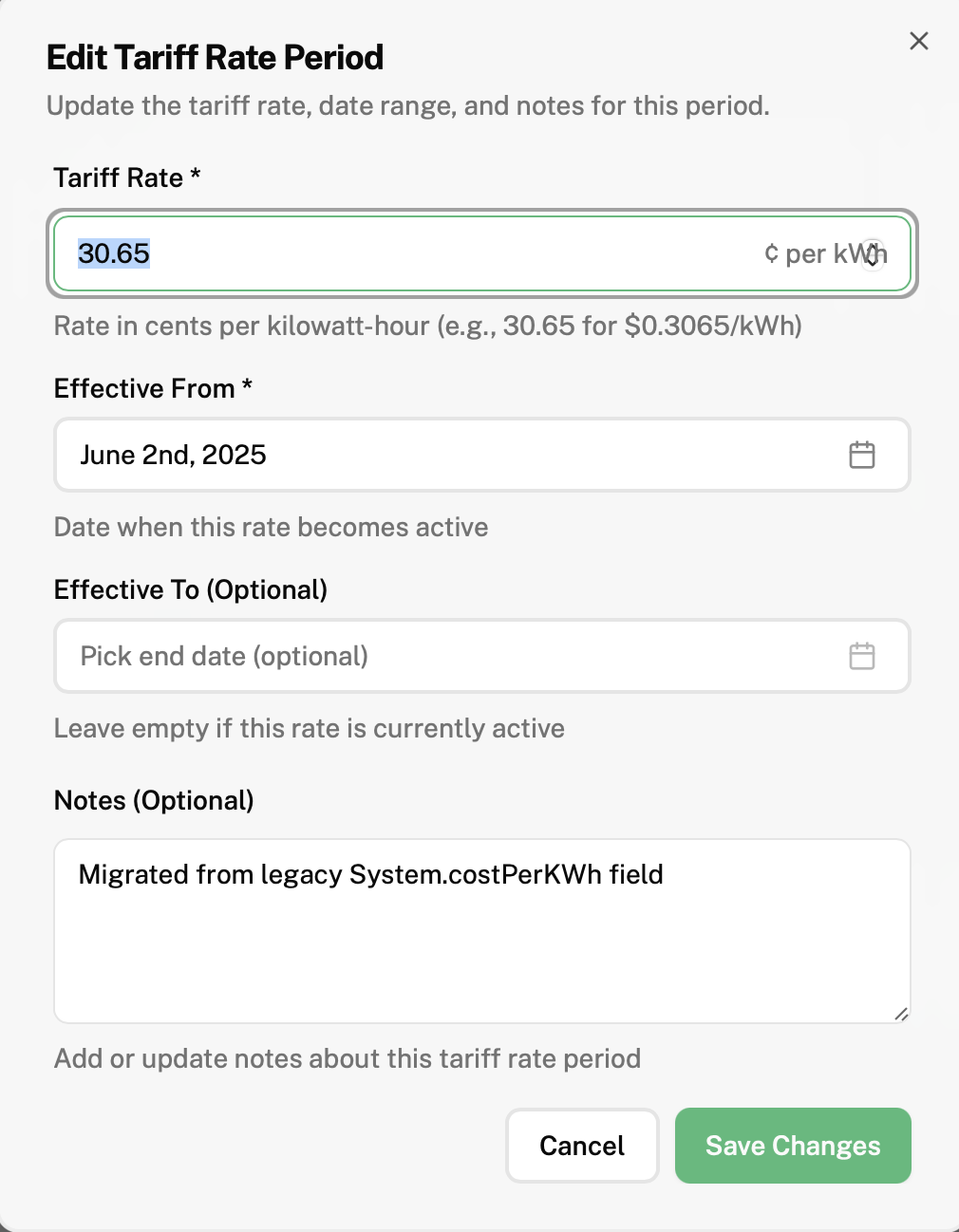Click the number spinner in Tariff Rate field

[873, 254]
